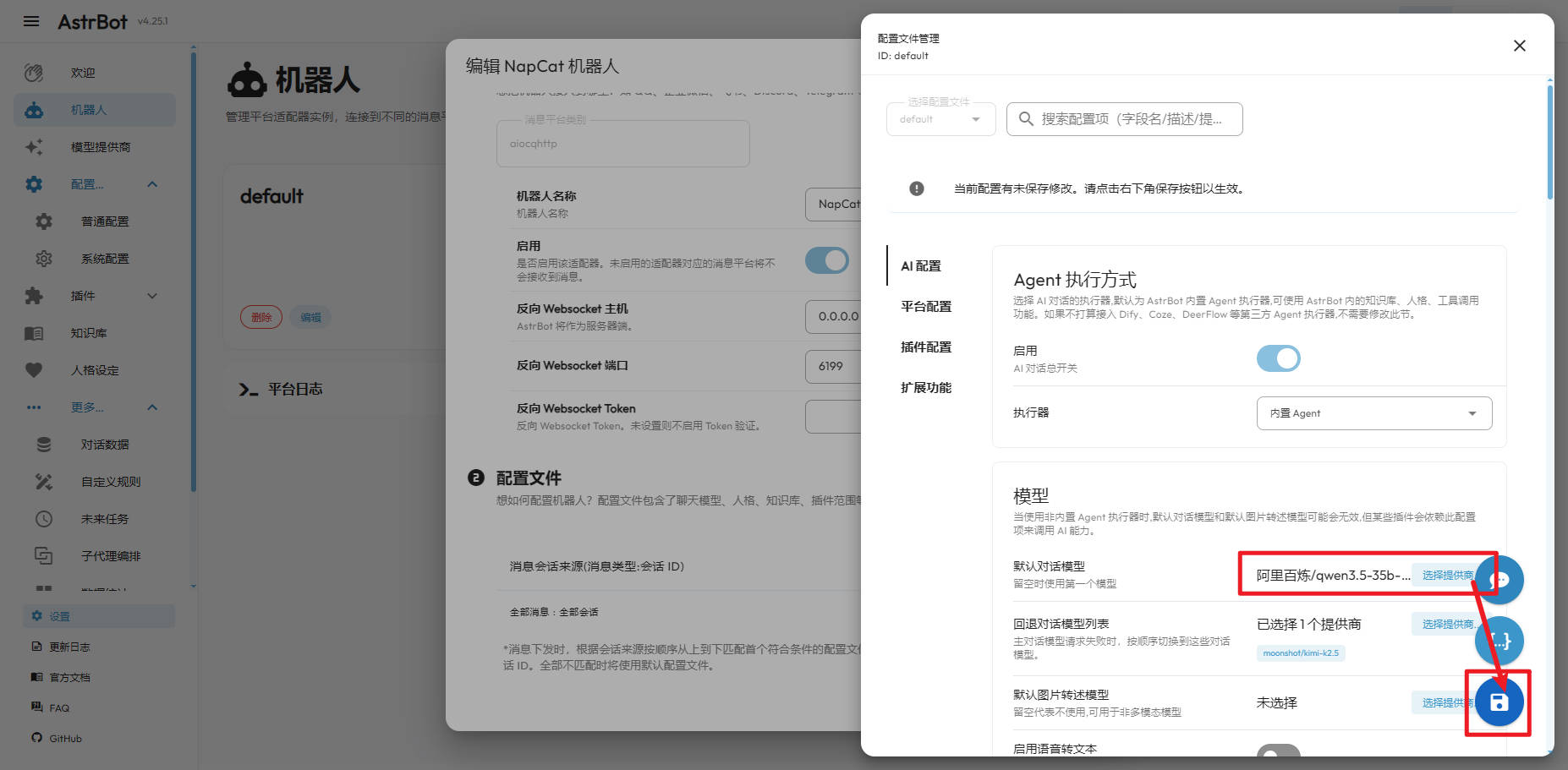This screenshot has height=770, width=1568.
Task: Click the 反向 Websocket 主机 0.0.0.0 field
Action: click(833, 317)
